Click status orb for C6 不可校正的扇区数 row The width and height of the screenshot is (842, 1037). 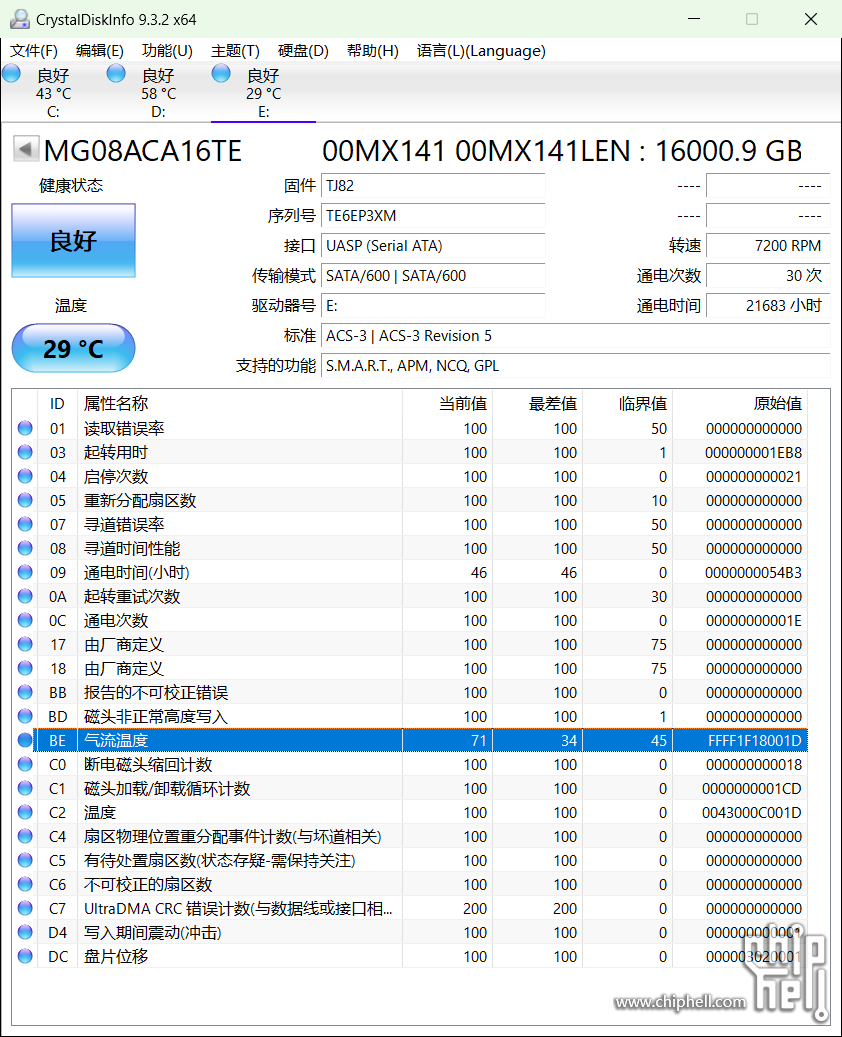[25, 884]
